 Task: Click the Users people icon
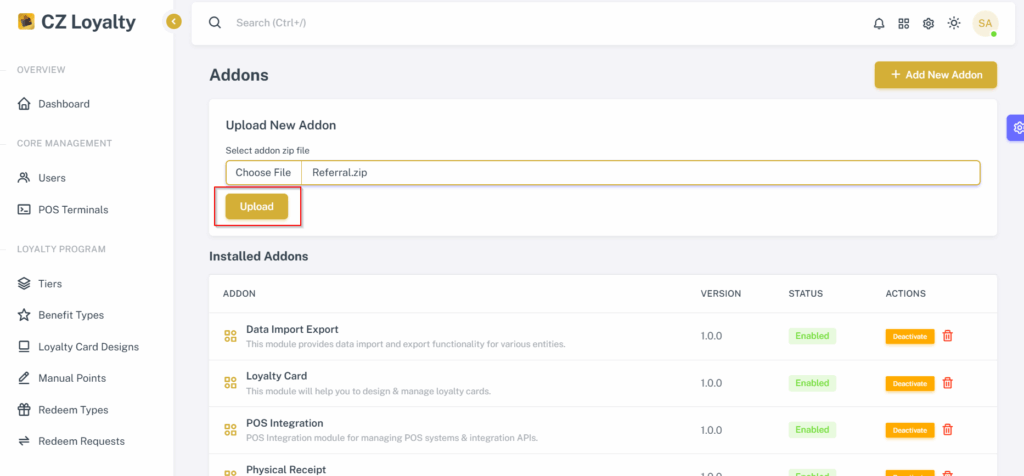point(24,178)
